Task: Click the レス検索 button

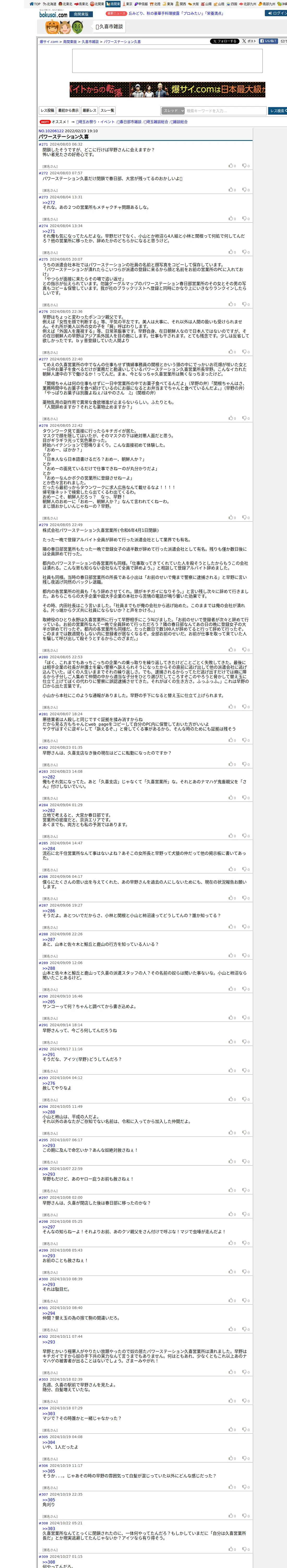Action: click(x=277, y=111)
